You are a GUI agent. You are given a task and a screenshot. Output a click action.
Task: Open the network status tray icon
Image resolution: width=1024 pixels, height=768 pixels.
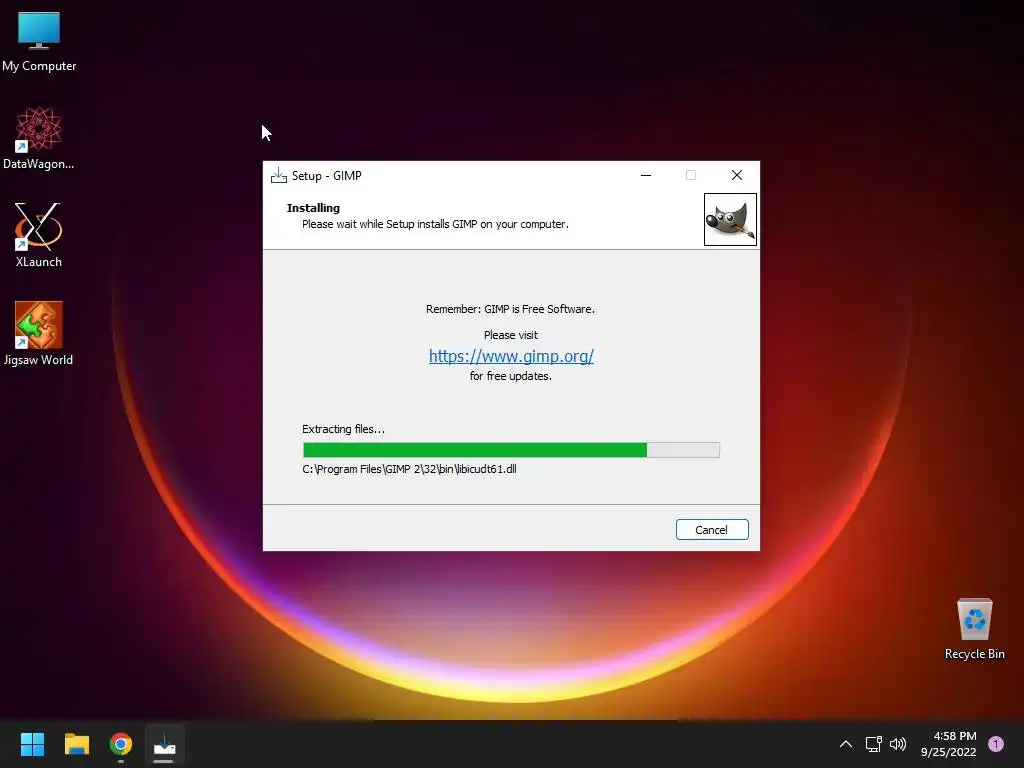873,744
